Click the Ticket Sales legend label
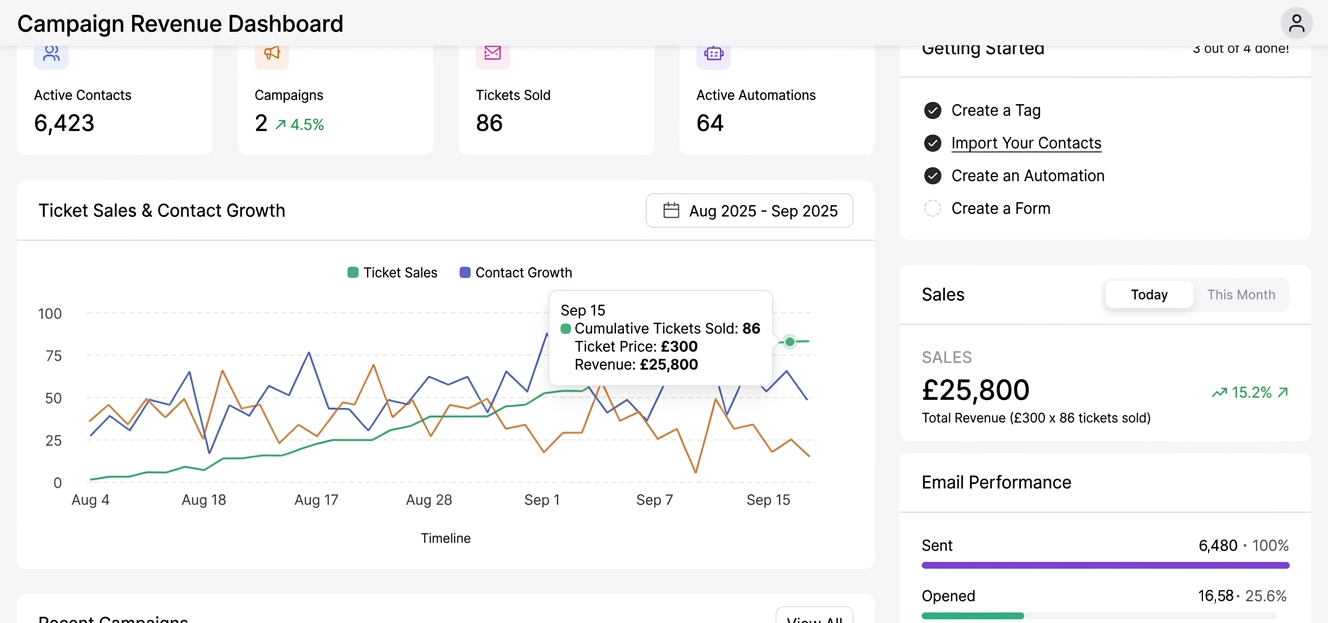 (x=400, y=272)
